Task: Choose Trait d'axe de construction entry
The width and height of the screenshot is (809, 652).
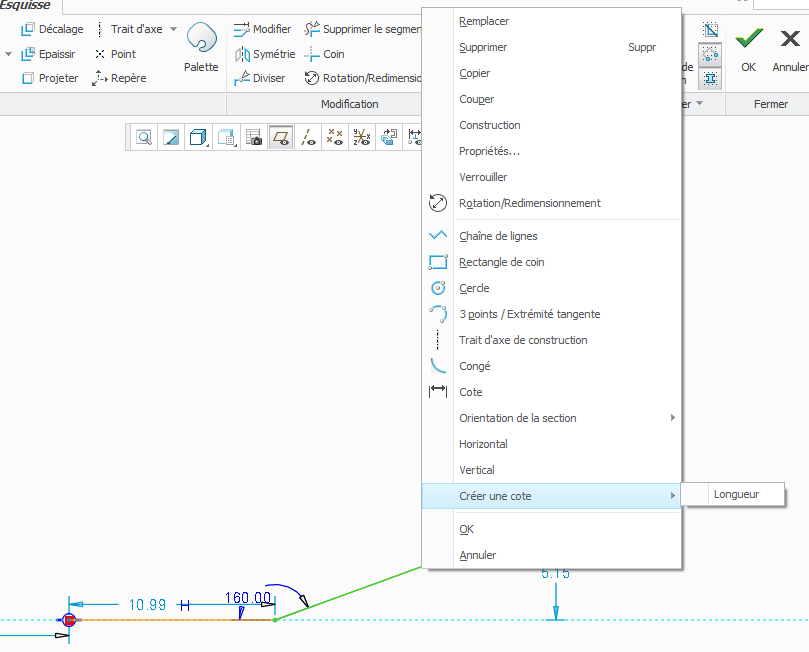Action: click(x=552, y=340)
